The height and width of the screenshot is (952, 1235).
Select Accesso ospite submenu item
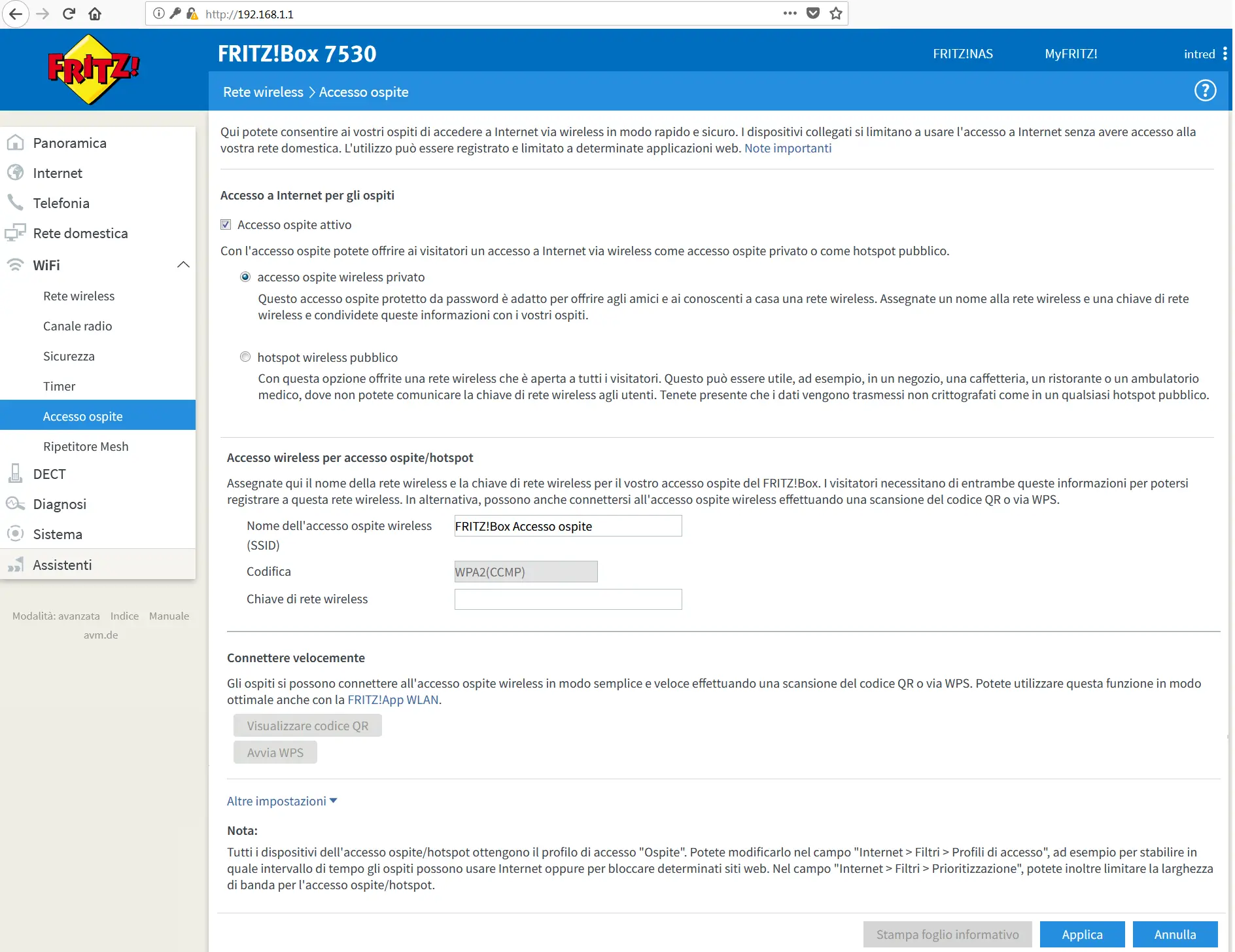click(x=98, y=415)
